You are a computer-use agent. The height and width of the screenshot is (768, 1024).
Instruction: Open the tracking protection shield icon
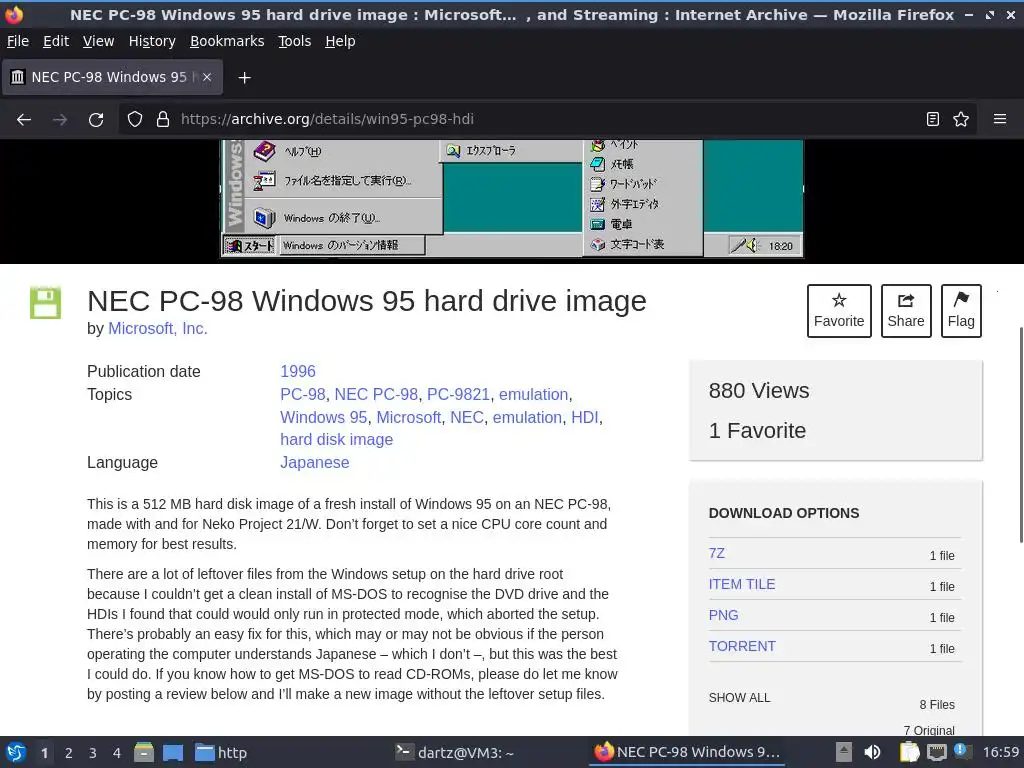[x=135, y=120]
